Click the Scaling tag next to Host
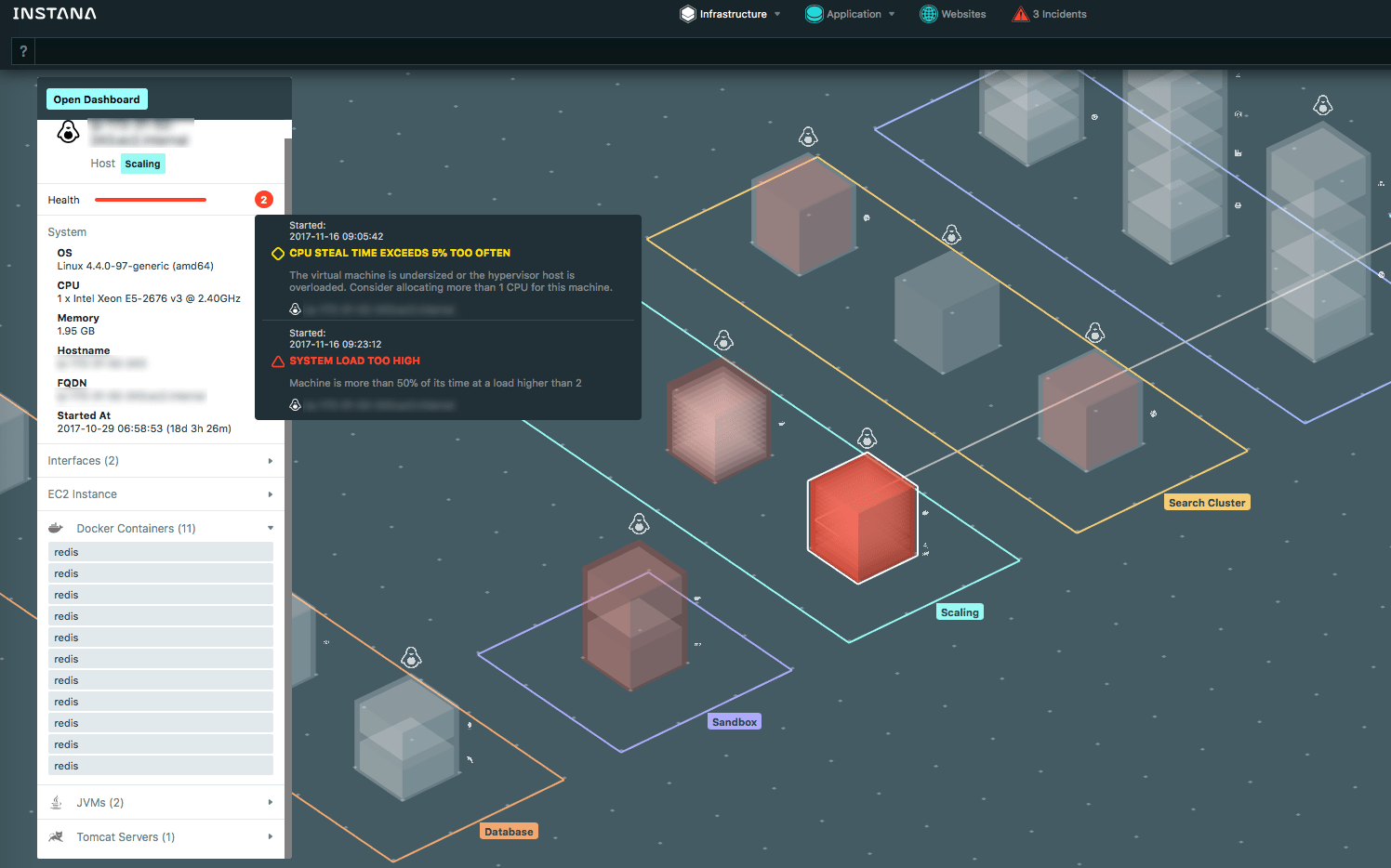 pos(142,164)
